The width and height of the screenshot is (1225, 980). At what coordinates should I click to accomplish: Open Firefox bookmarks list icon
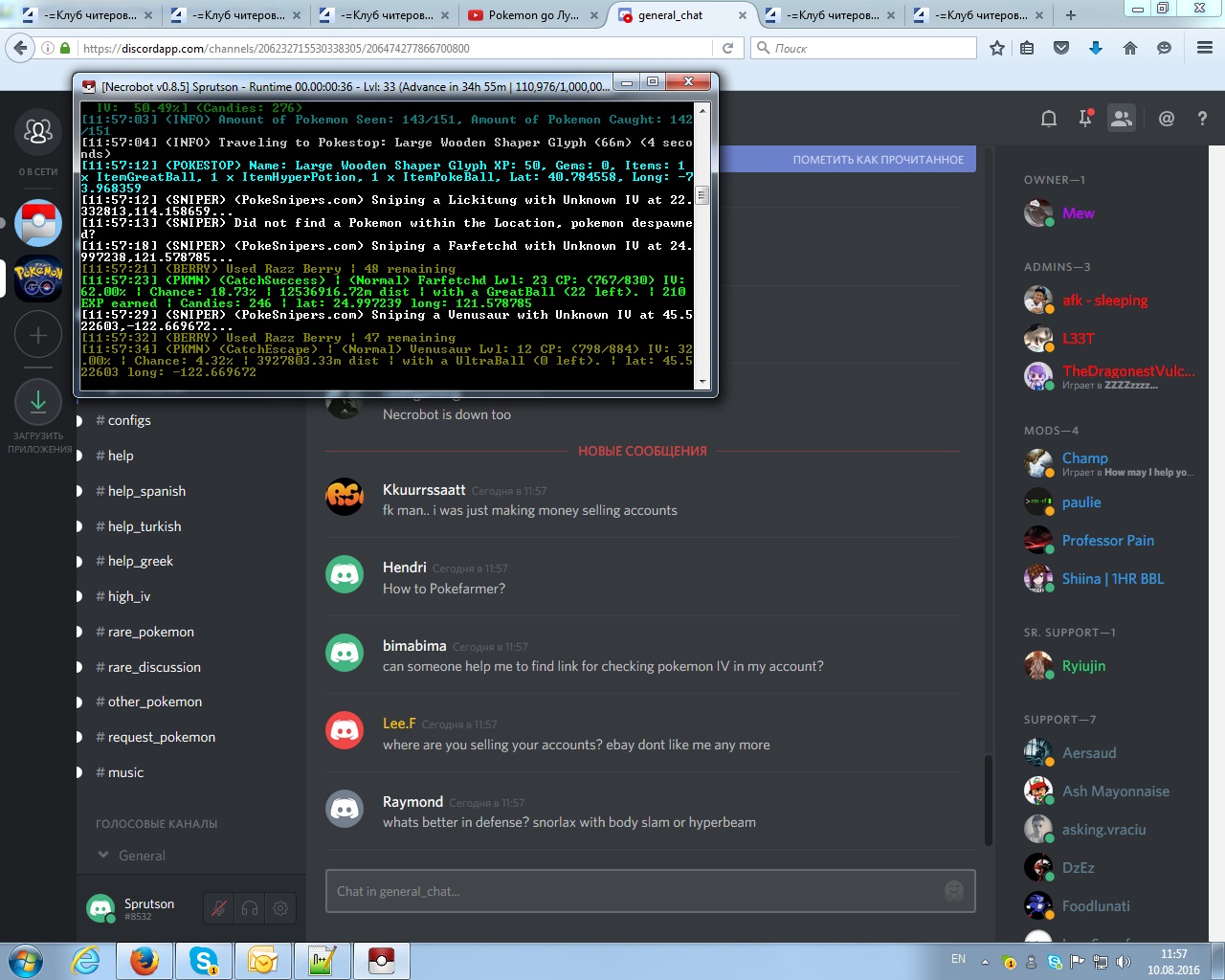pyautogui.click(x=1027, y=48)
